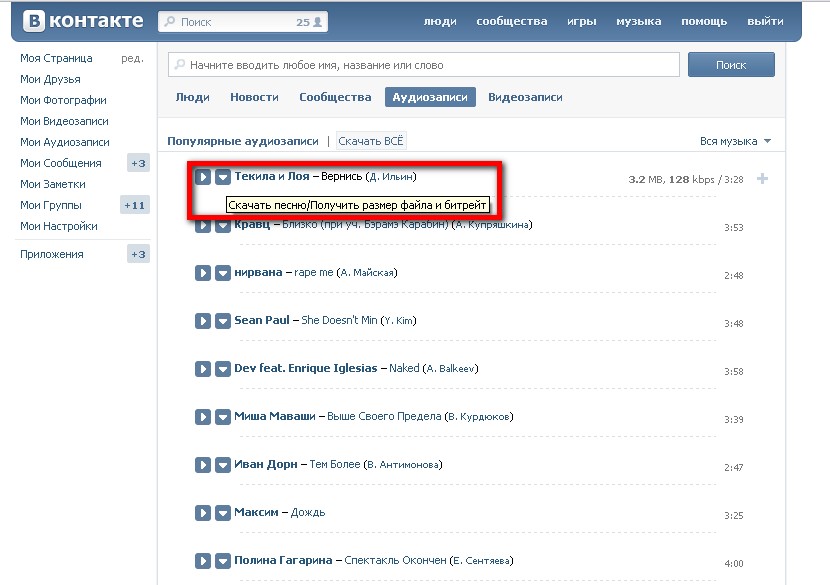Play the Максим Дождь track
830x585 pixels.
pyautogui.click(x=203, y=513)
